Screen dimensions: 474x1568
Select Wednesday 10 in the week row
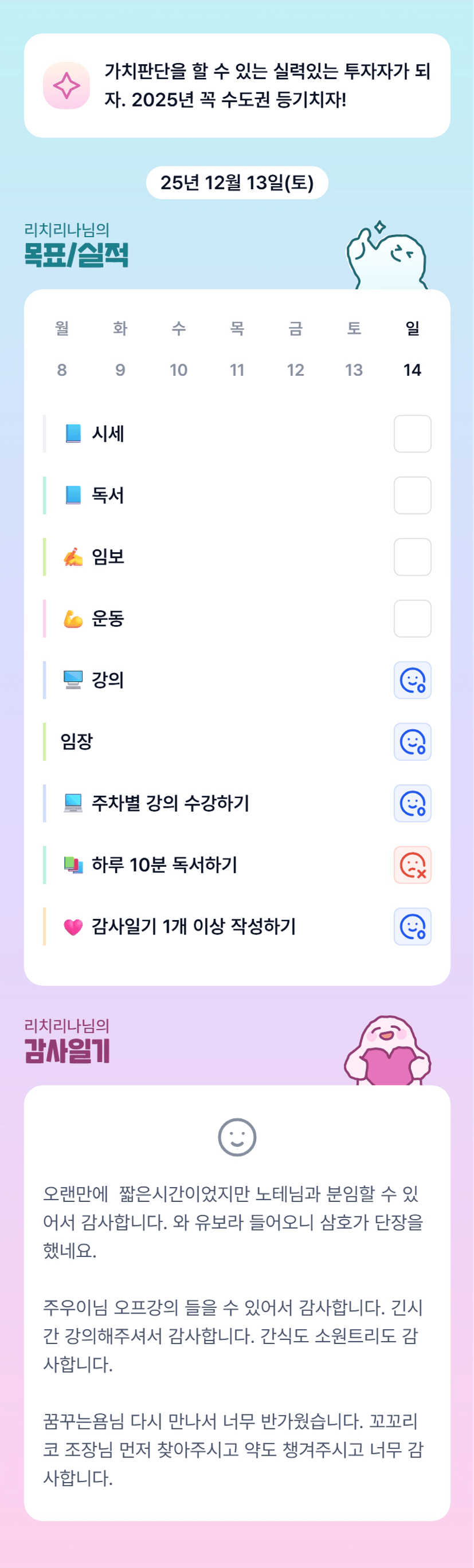click(178, 370)
